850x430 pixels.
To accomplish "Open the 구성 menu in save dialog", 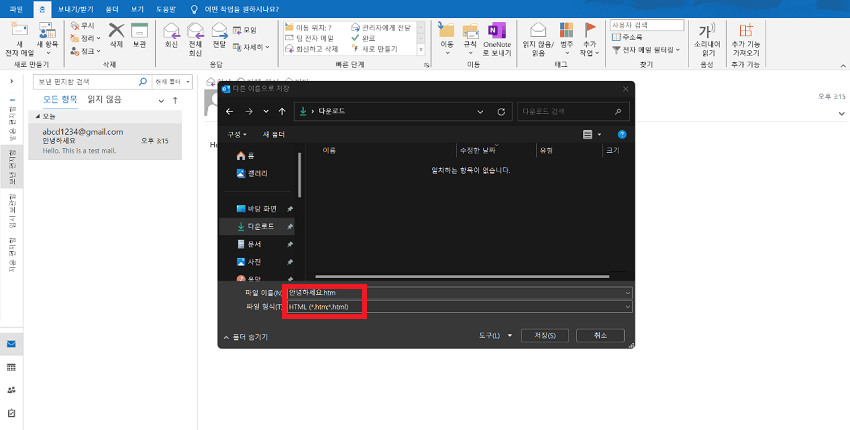I will (237, 134).
